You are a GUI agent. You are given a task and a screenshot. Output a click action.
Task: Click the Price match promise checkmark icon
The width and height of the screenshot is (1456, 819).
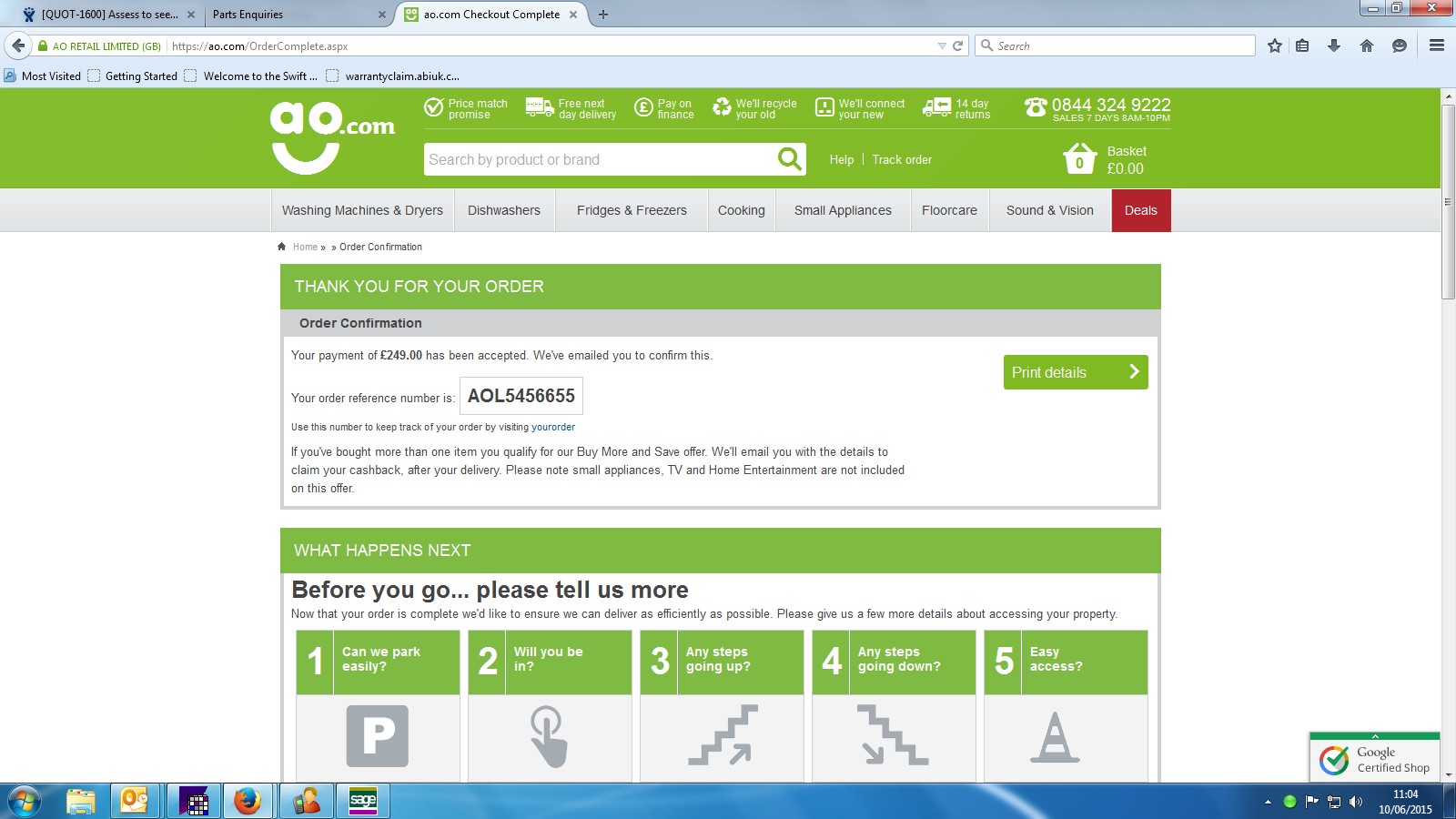[434, 107]
